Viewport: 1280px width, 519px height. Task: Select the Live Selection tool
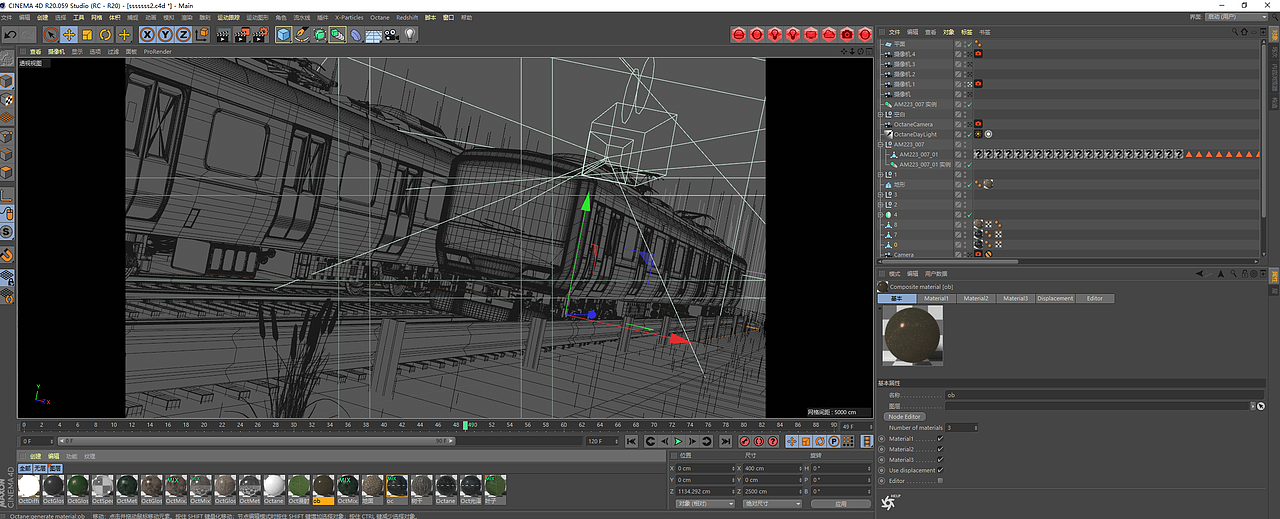click(51, 34)
